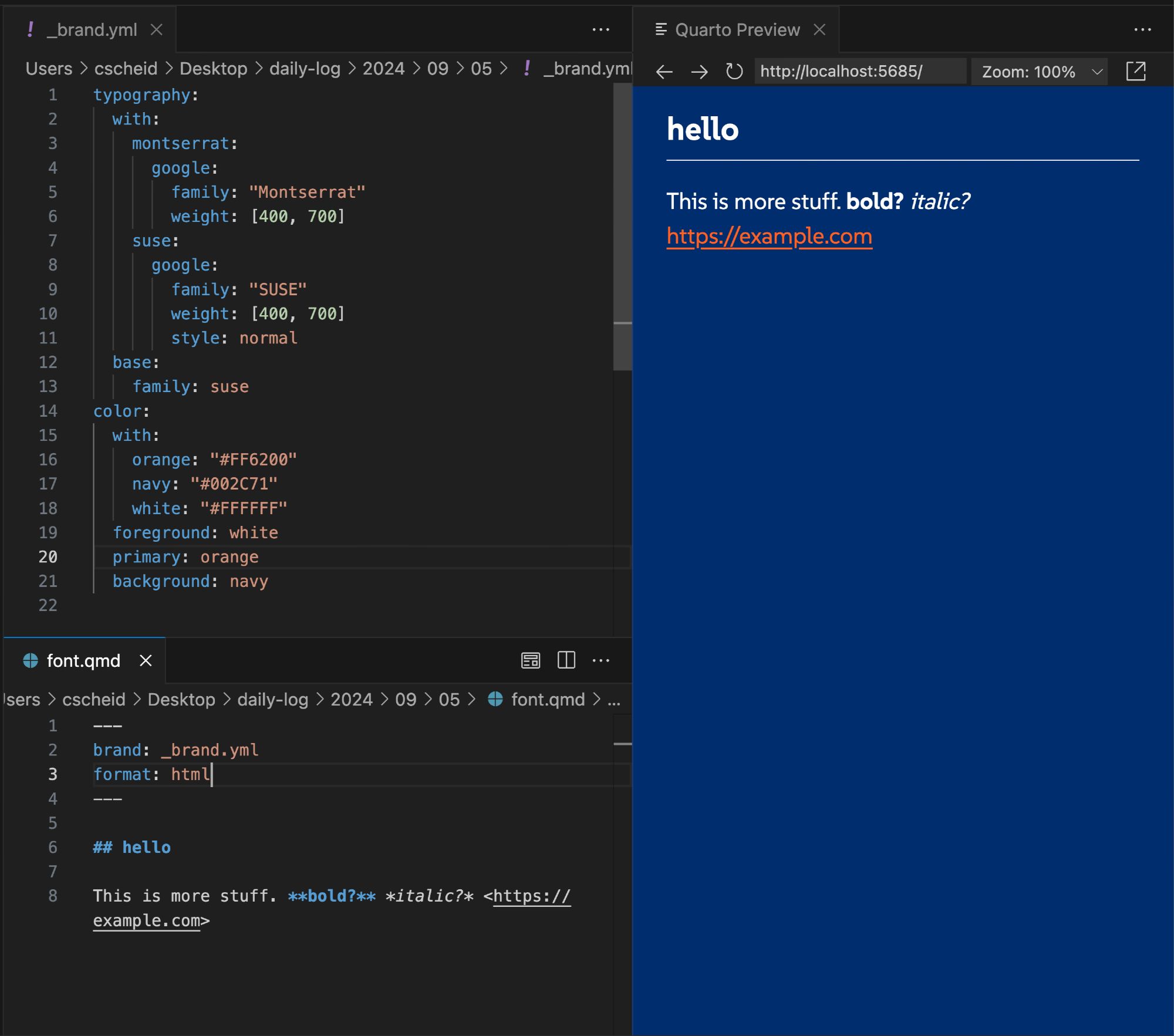
Task: Click line number 3 in font.qmd
Action: pos(53,774)
